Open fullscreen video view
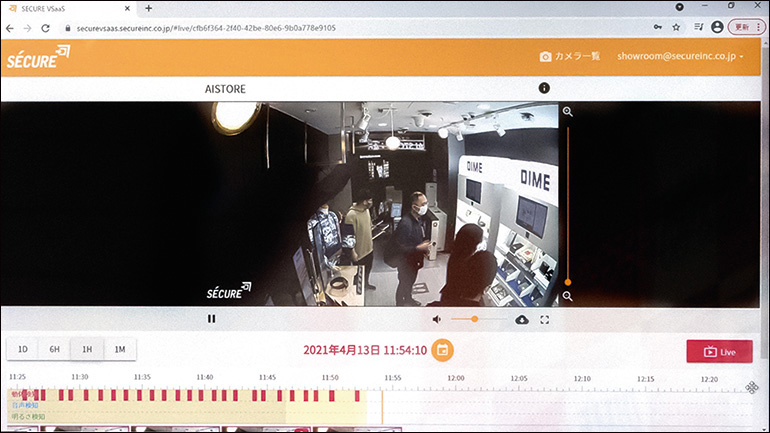Viewport: 770px width, 433px height. click(x=545, y=320)
